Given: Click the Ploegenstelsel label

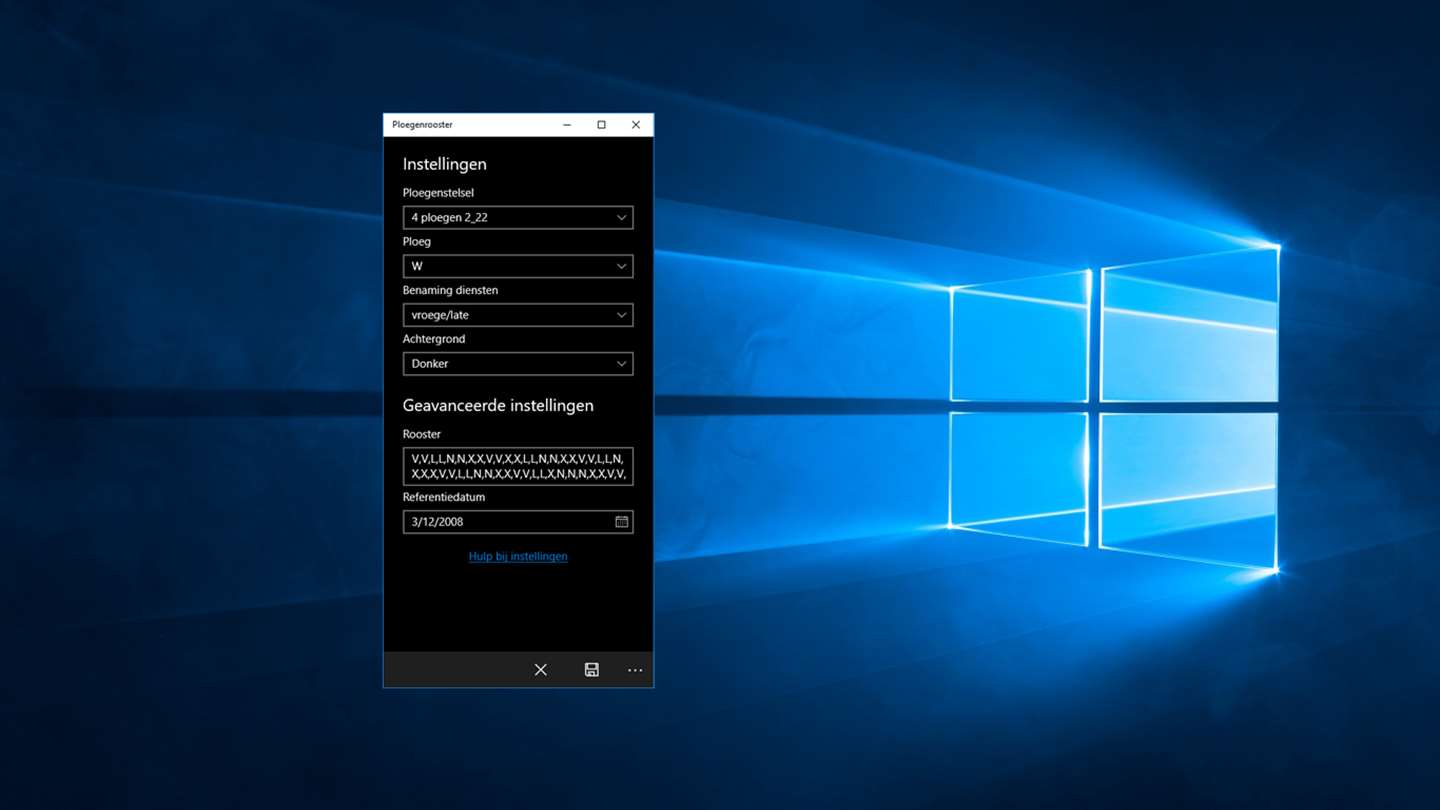Looking at the screenshot, I should click(x=438, y=193).
